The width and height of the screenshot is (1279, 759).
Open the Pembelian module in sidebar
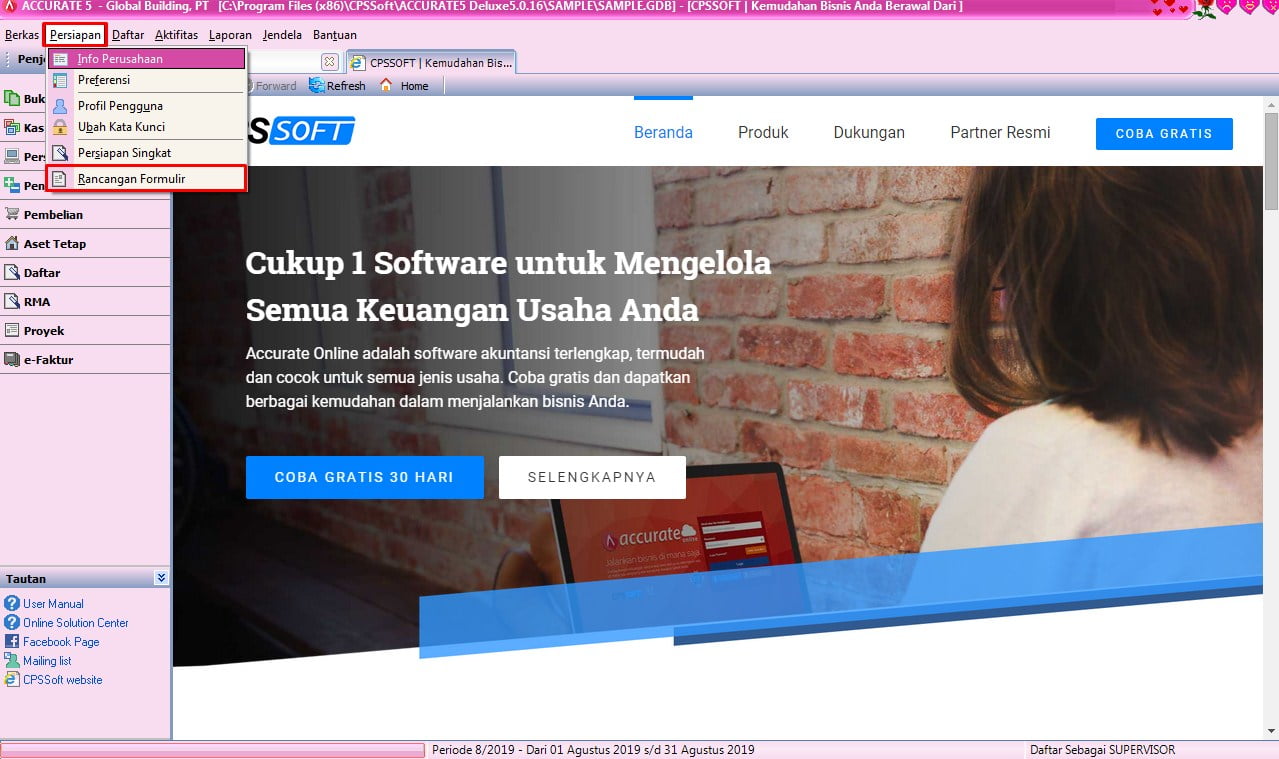point(85,214)
